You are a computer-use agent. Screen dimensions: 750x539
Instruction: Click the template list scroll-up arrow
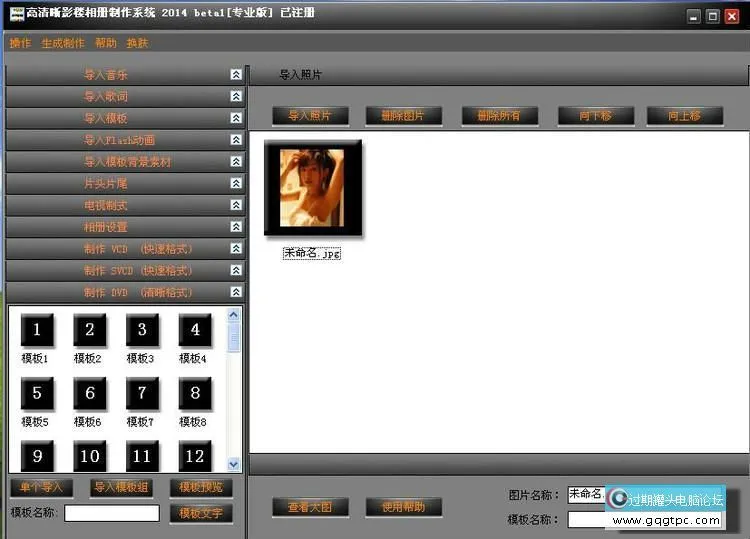233,315
